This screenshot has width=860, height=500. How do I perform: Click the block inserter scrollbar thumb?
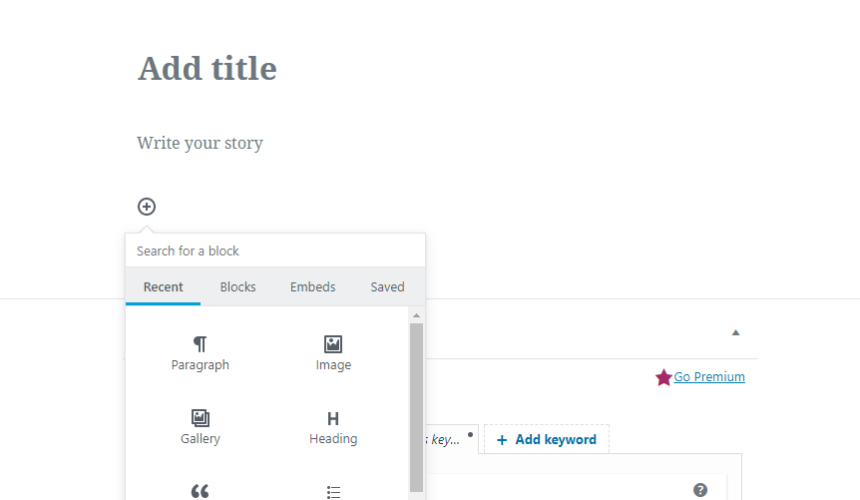[x=416, y=407]
